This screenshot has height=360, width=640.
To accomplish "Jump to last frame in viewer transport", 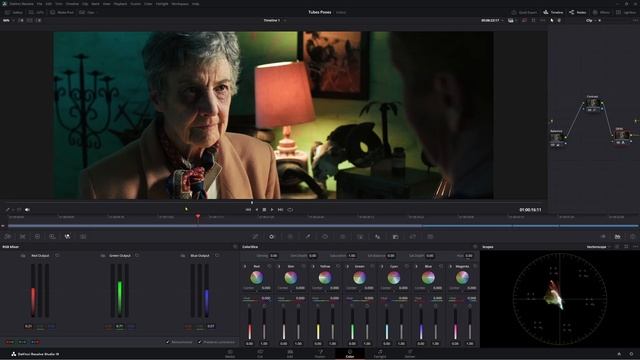I will click(280, 210).
